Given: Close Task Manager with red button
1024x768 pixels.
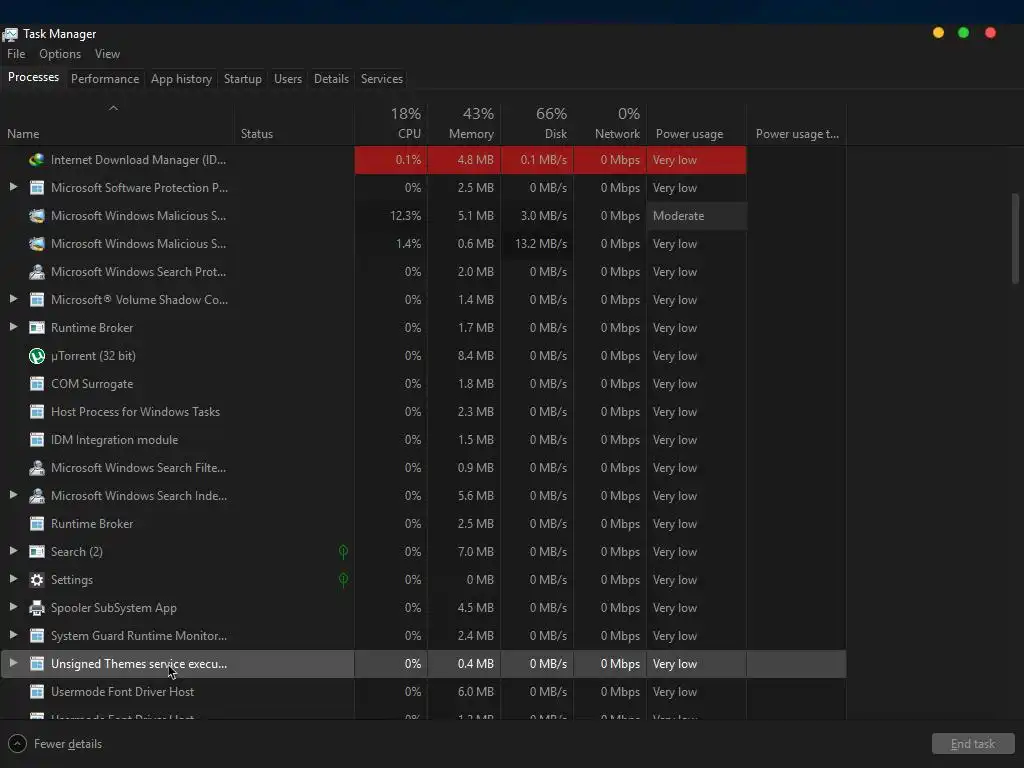Looking at the screenshot, I should pos(991,33).
